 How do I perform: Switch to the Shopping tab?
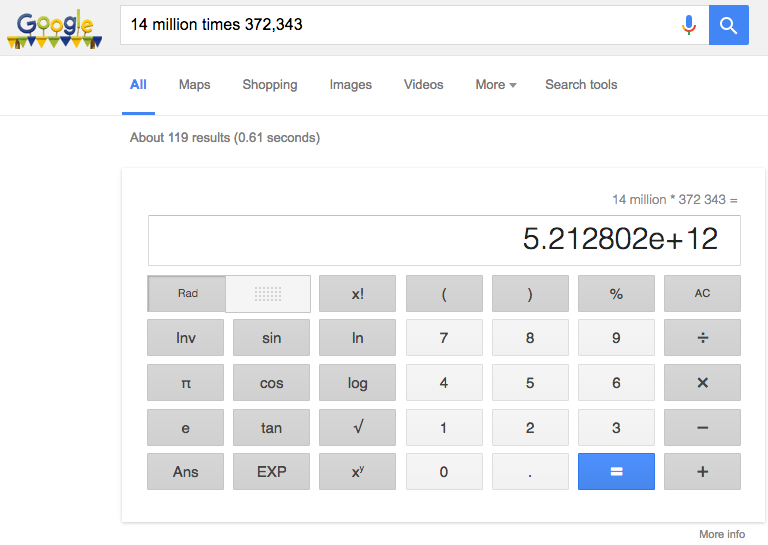tap(269, 85)
